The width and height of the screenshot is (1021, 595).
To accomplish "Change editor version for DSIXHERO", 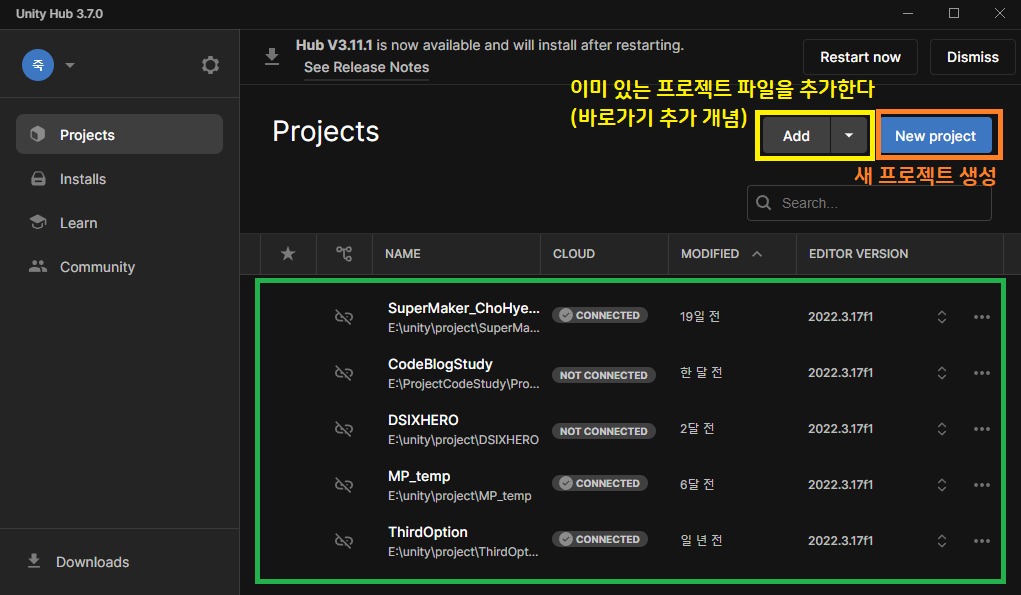I will click(x=942, y=429).
